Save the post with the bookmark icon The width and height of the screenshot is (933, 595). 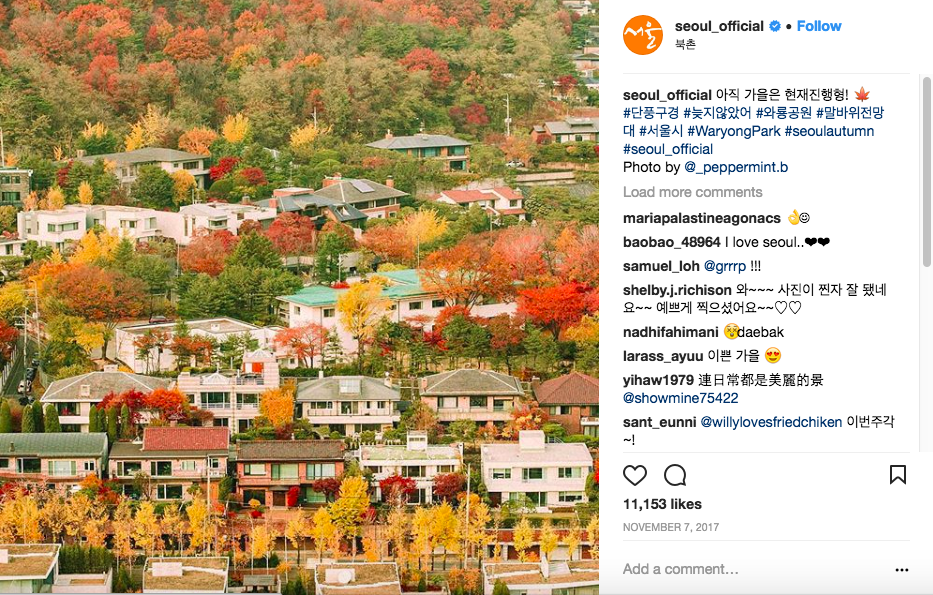click(897, 475)
